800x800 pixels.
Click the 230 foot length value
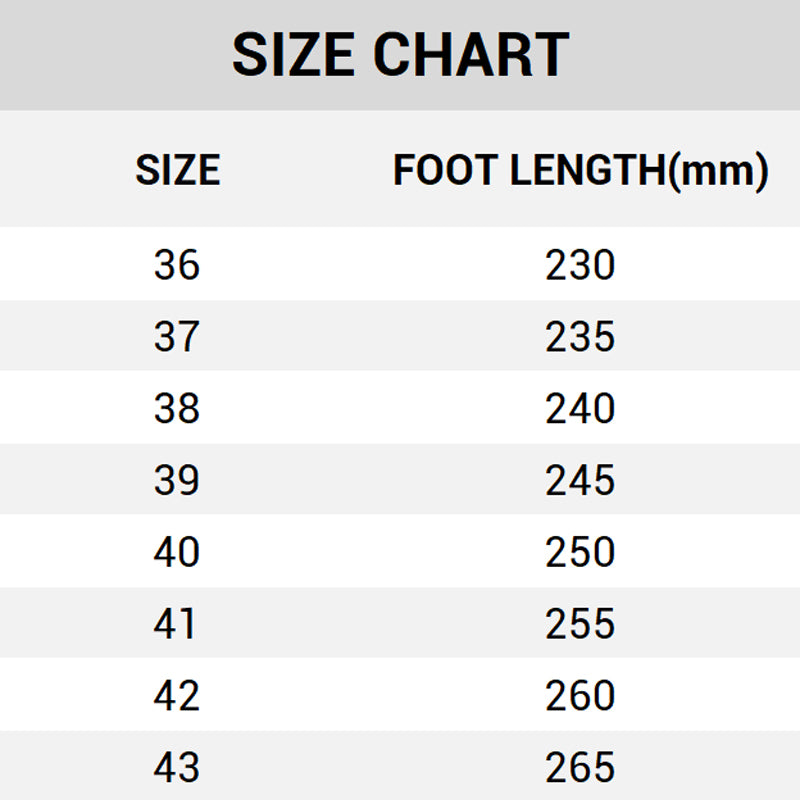580,265
